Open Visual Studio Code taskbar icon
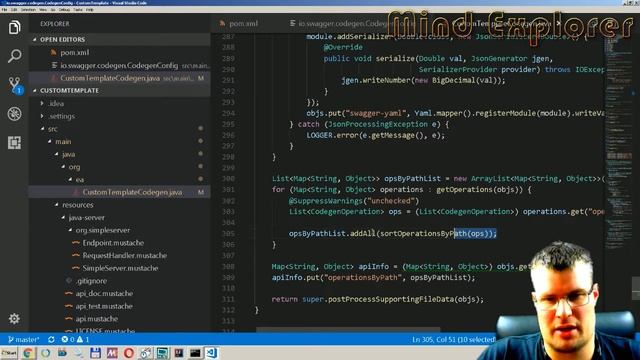 pyautogui.click(x=211, y=353)
